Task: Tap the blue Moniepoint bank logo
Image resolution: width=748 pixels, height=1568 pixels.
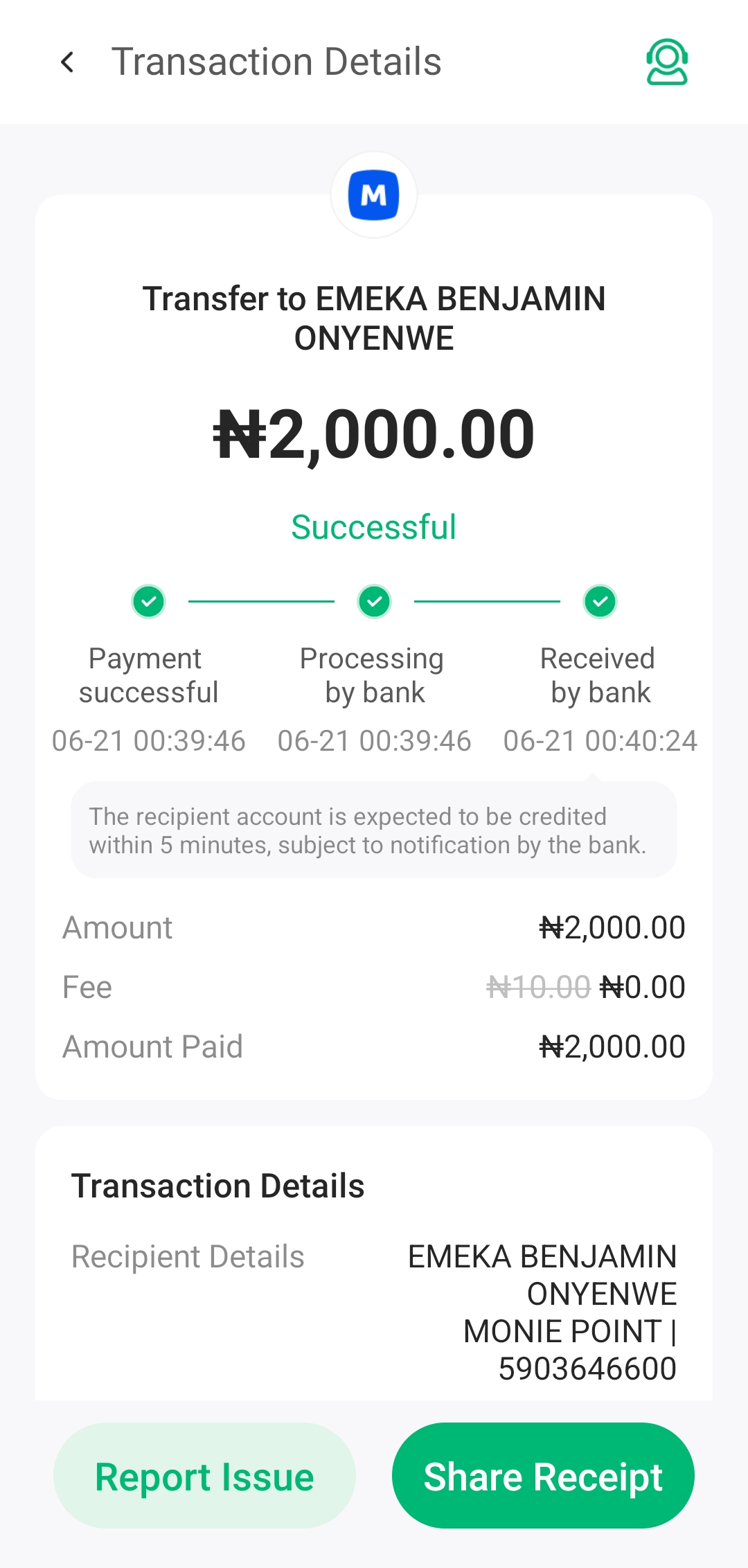Action: click(374, 195)
